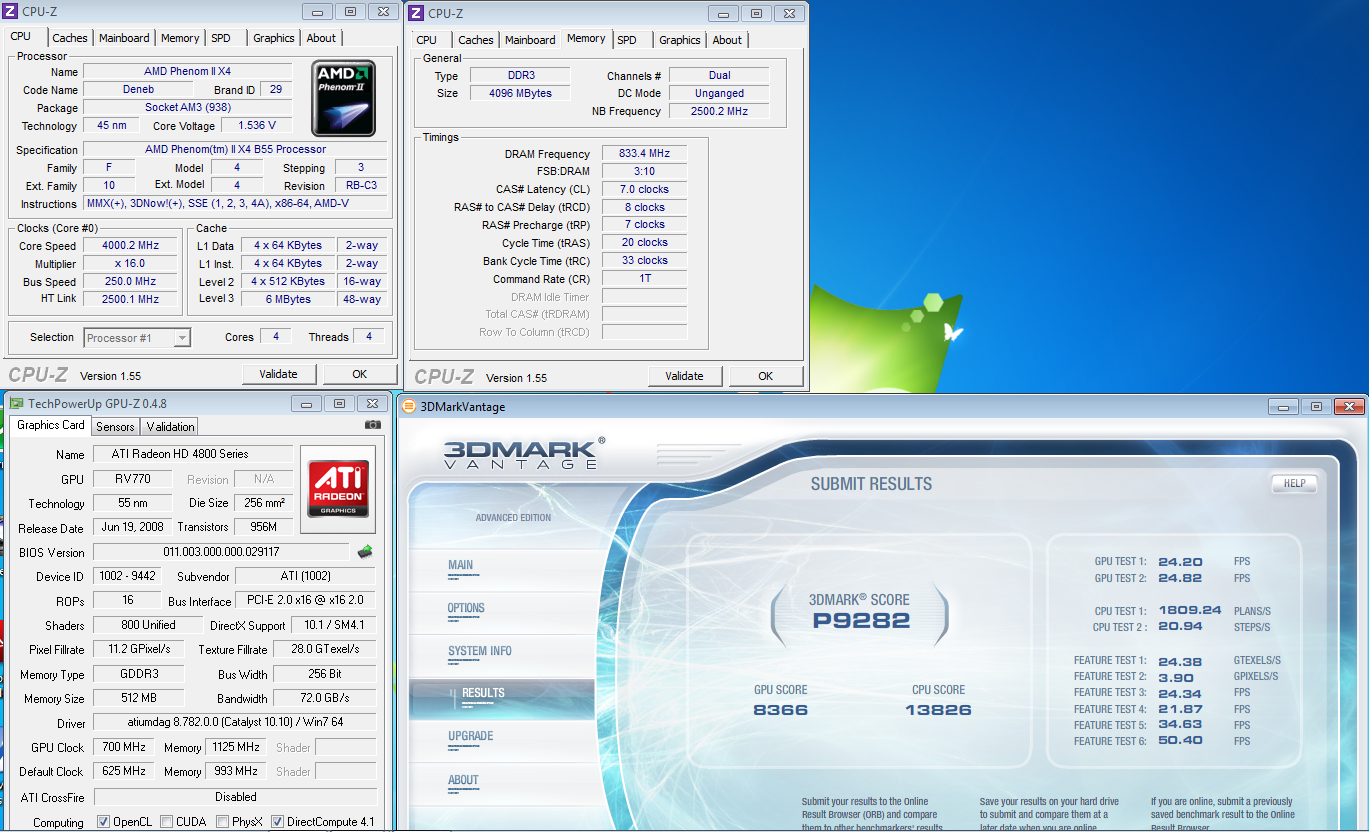Click the NB Frequency value 2500.2 MHz
The image size is (1369, 832).
point(719,111)
